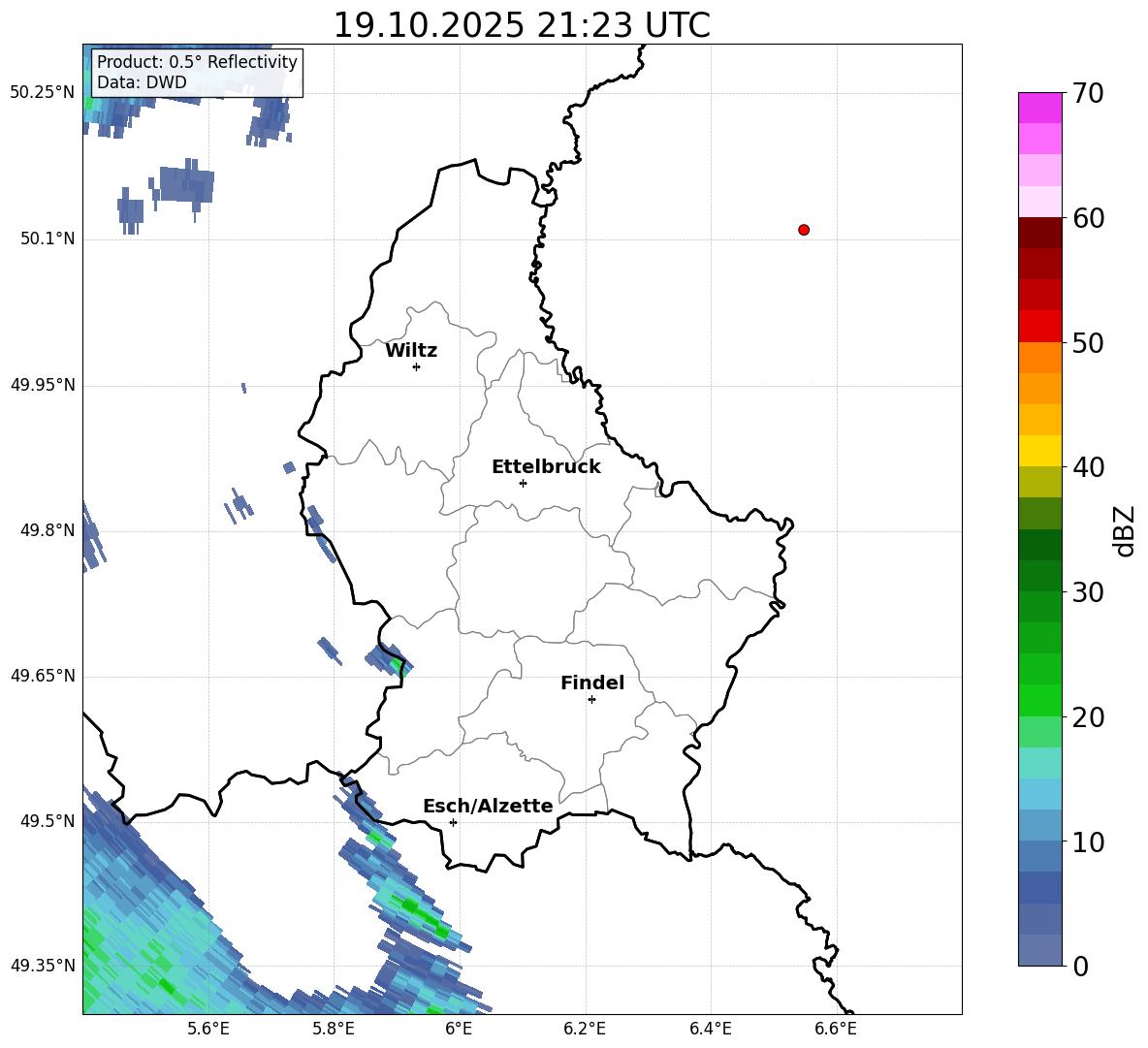The height and width of the screenshot is (1048, 1148).
Task: Click the 50.1°N latitude label
Action: (48, 239)
